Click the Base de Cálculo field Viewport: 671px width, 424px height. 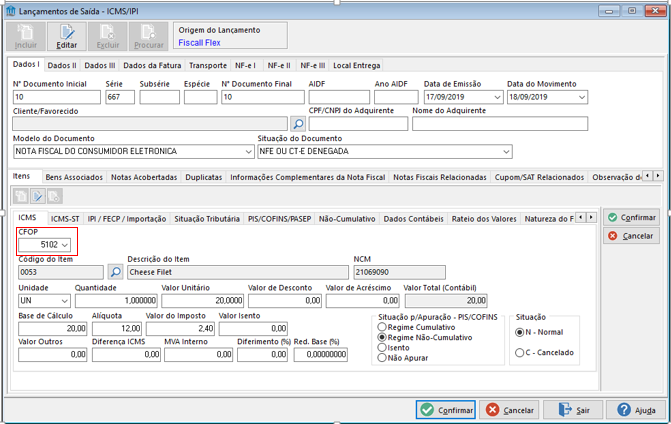pyautogui.click(x=53, y=329)
